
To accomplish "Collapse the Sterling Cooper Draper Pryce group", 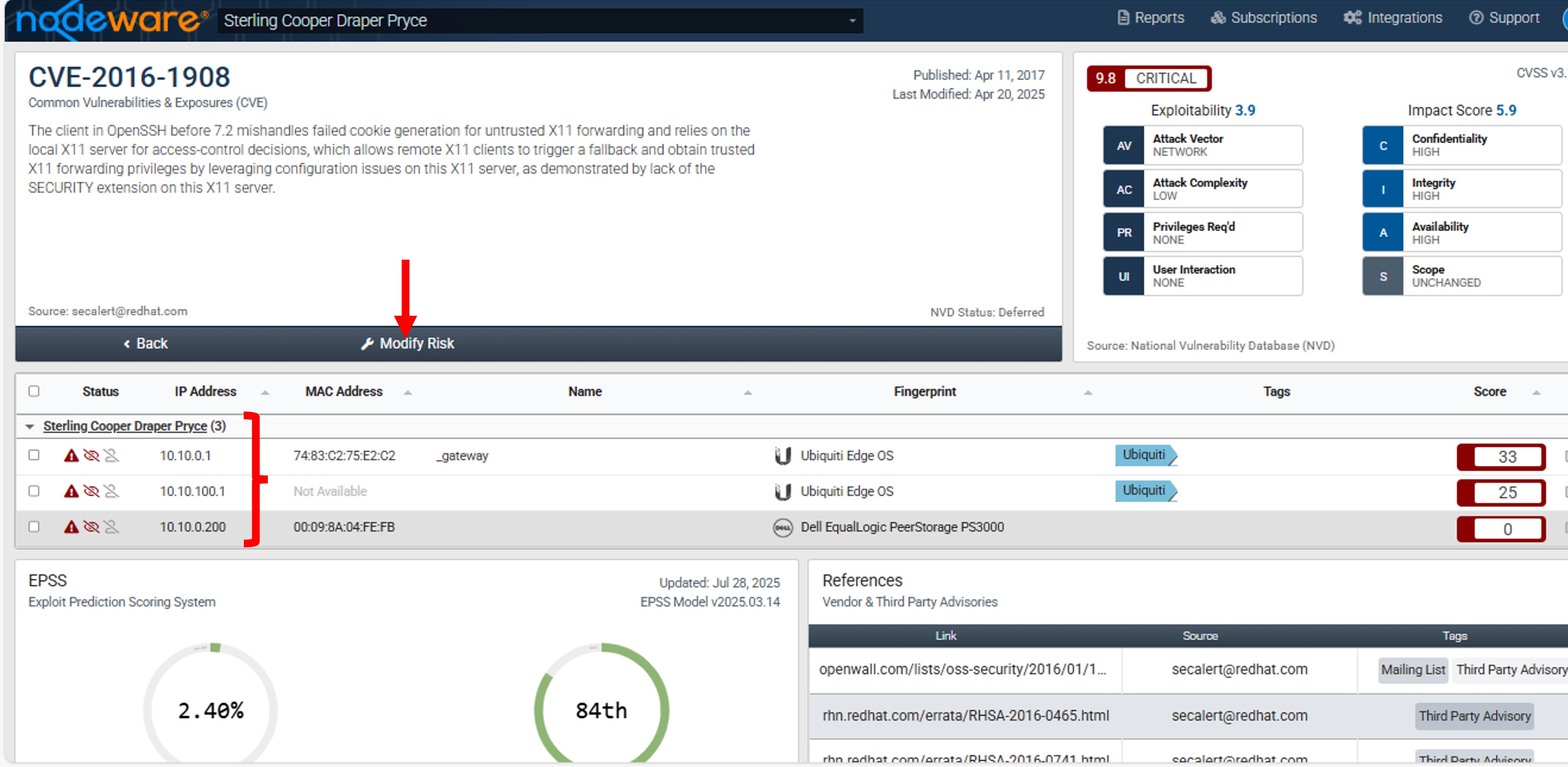I will tap(30, 427).
